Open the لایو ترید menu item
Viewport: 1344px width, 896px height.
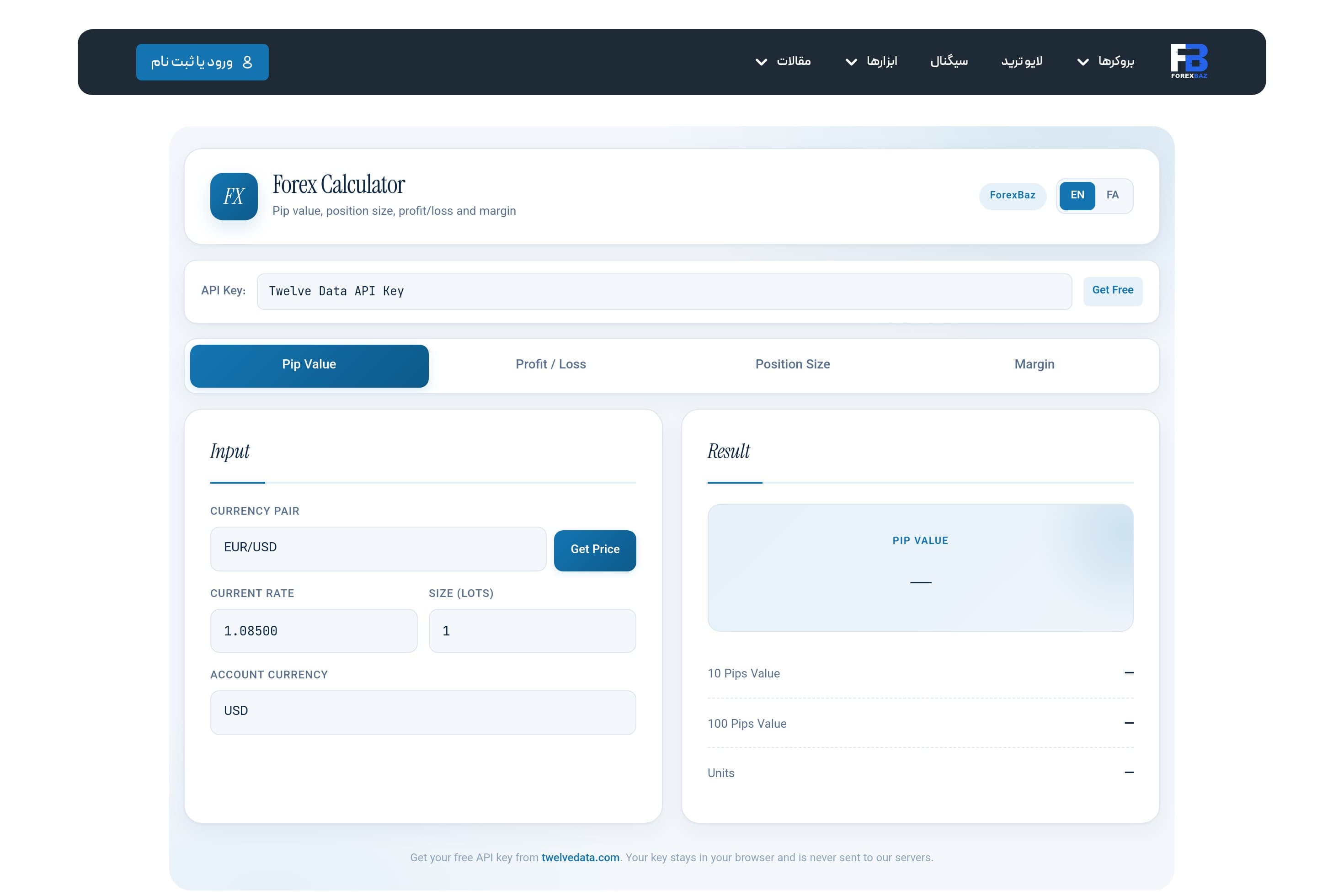1022,61
